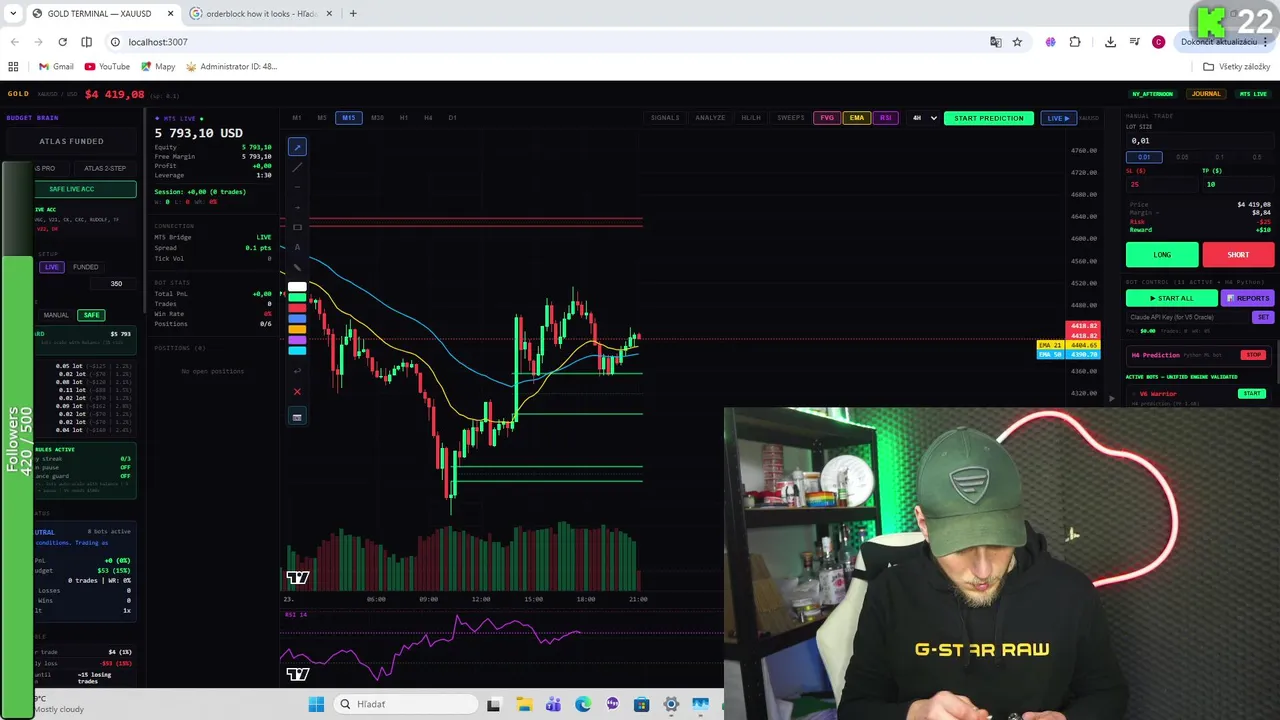
Task: Toggle the ANALYZE overlay
Action: point(710,118)
